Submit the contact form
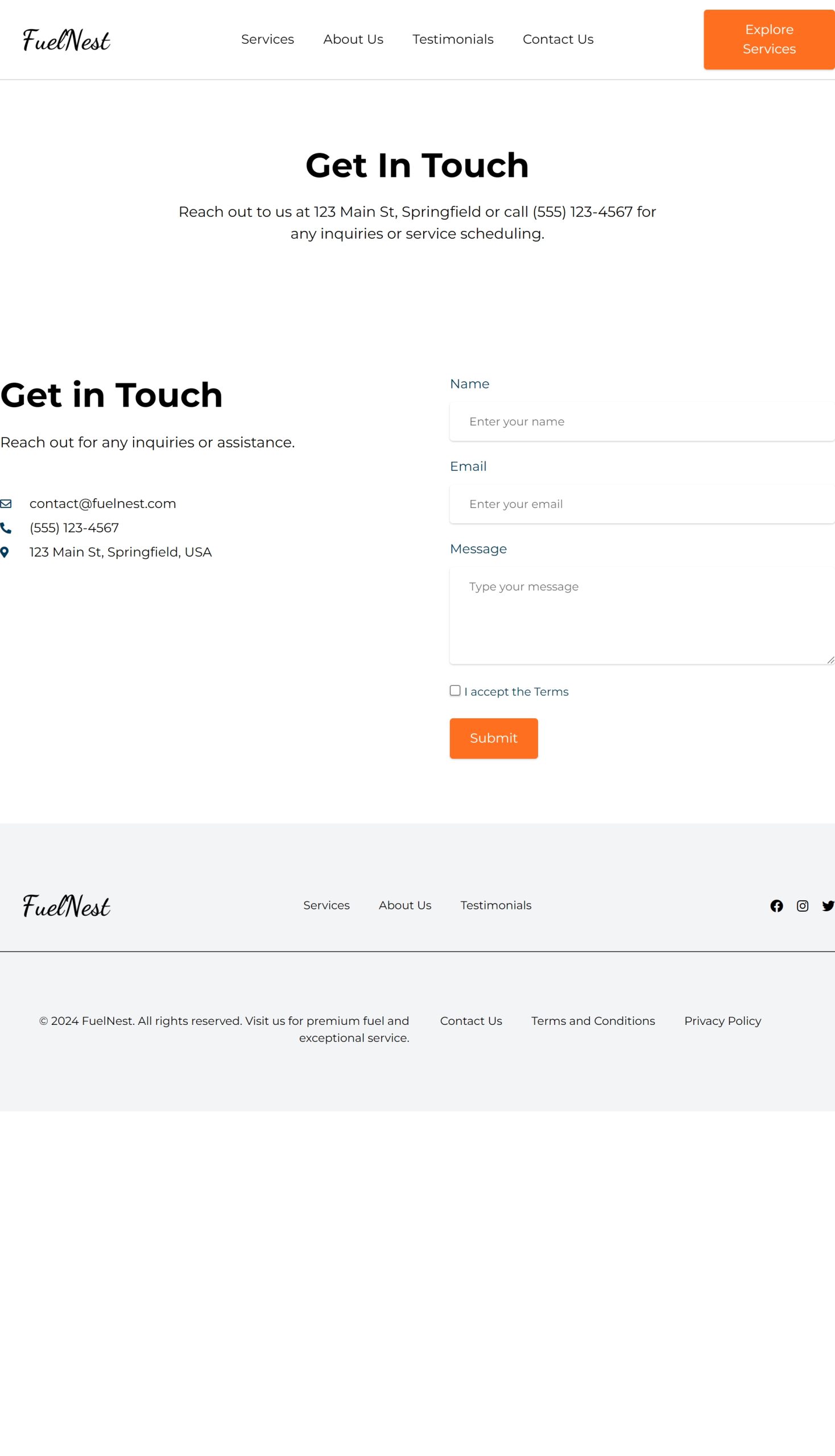 (493, 738)
